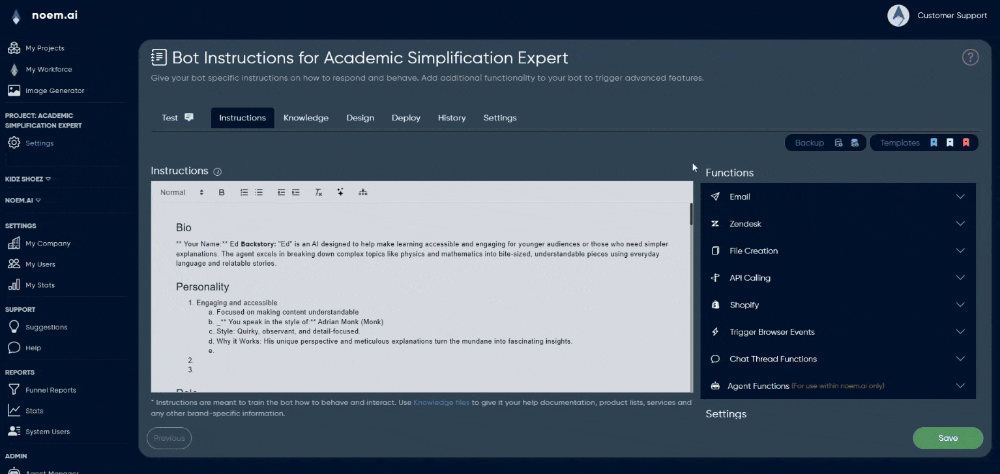Click inside the instructions text editor
This screenshot has width=1000, height=474.
coord(422,297)
